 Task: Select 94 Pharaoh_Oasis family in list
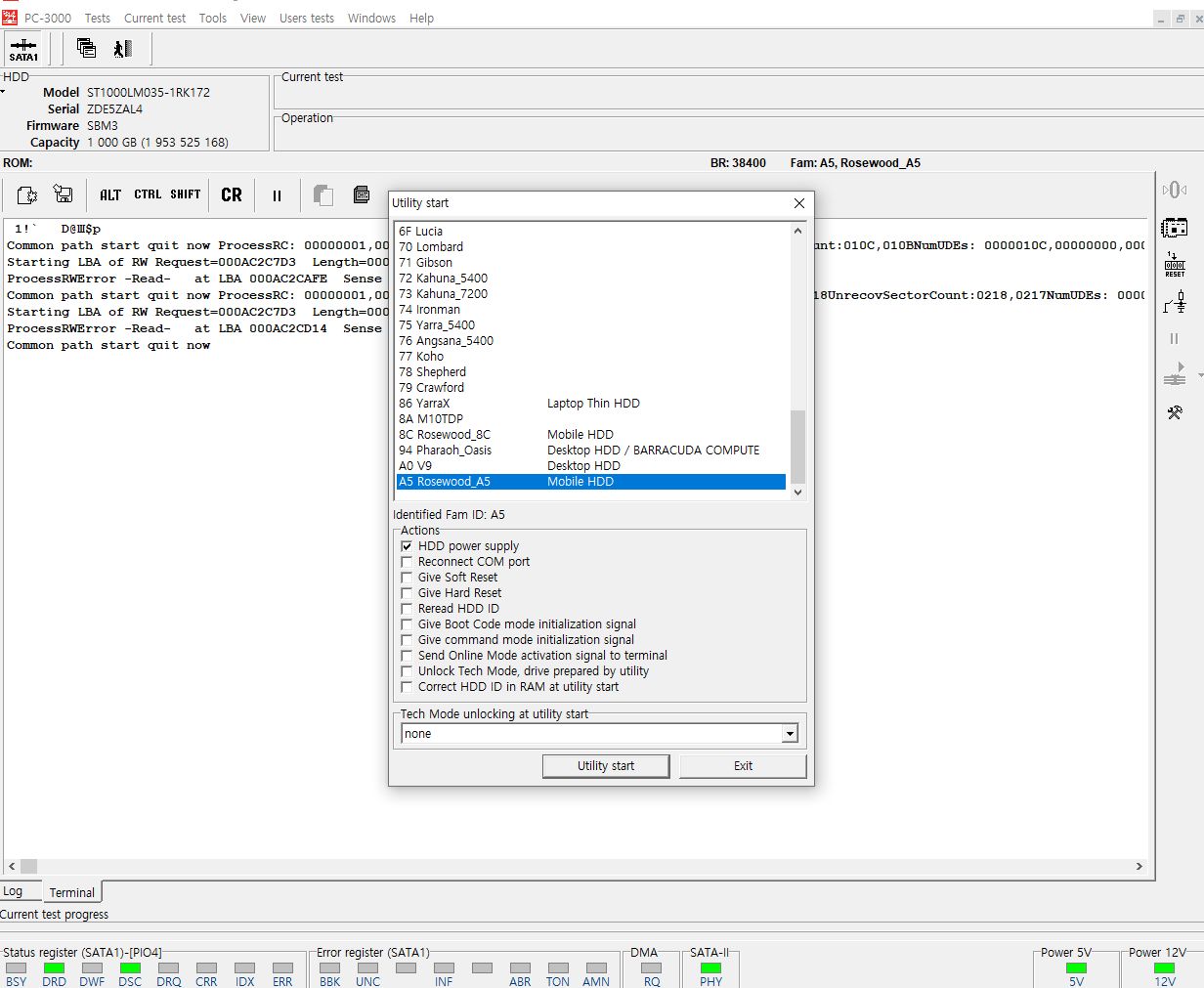tap(446, 451)
